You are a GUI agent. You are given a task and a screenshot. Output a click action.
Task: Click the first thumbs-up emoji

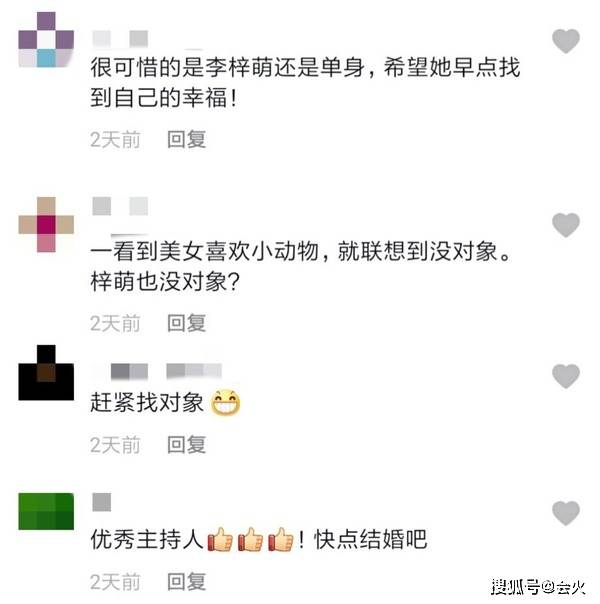(x=220, y=540)
